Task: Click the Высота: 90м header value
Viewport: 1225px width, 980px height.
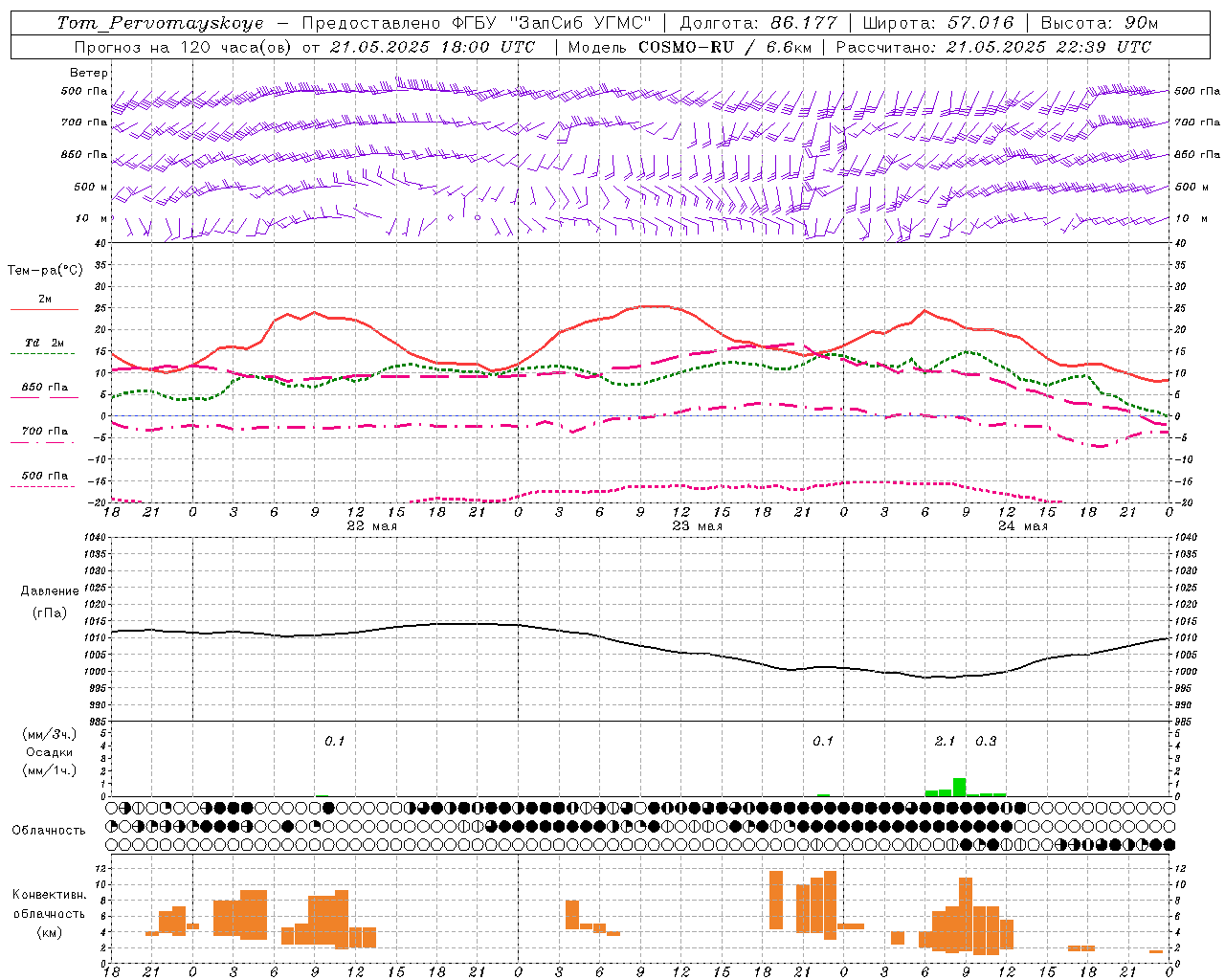Action: point(1099,23)
